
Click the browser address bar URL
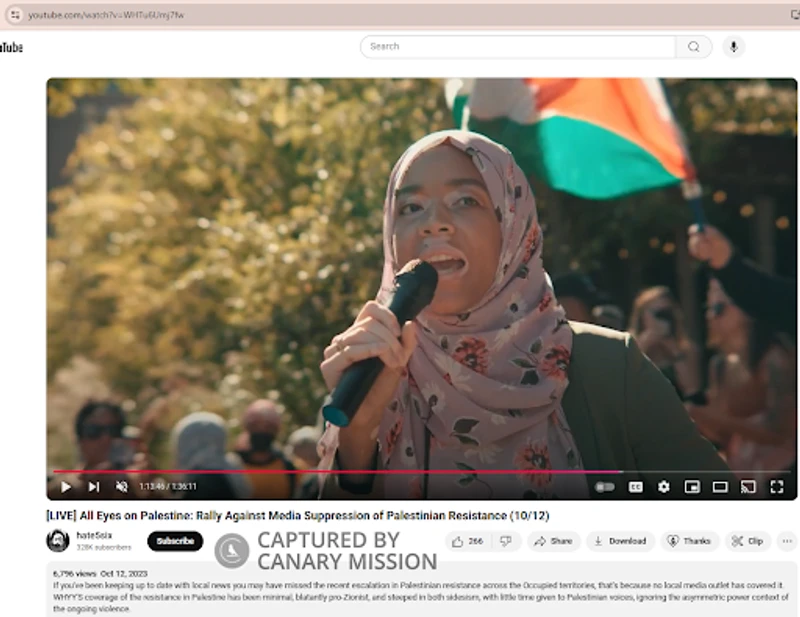pos(106,15)
